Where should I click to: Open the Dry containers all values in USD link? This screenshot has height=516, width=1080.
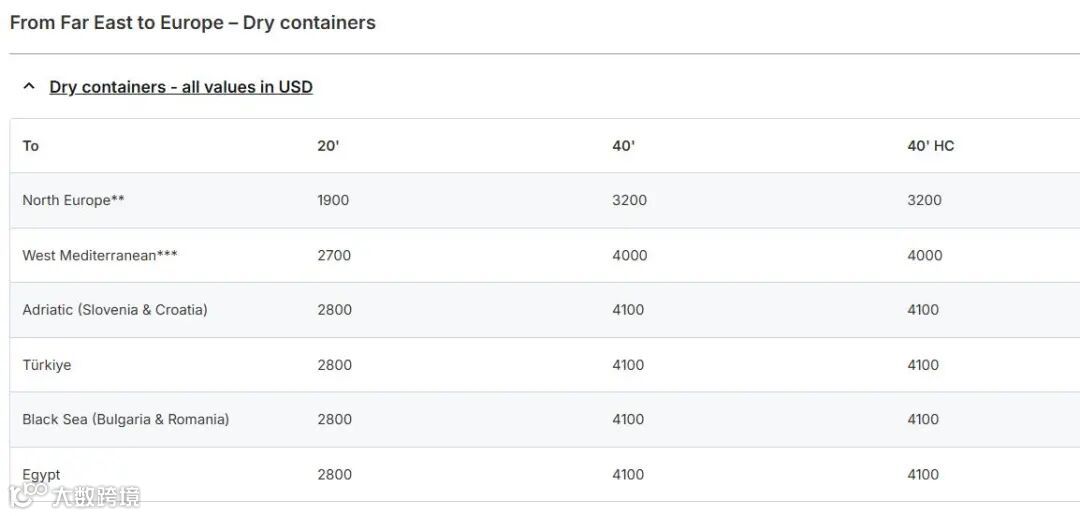coord(181,87)
